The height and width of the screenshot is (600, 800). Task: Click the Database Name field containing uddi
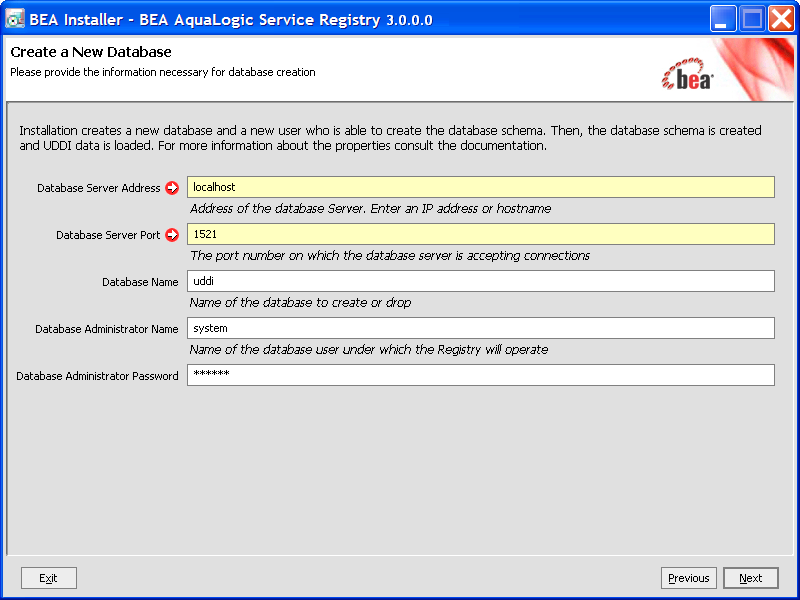pyautogui.click(x=481, y=281)
